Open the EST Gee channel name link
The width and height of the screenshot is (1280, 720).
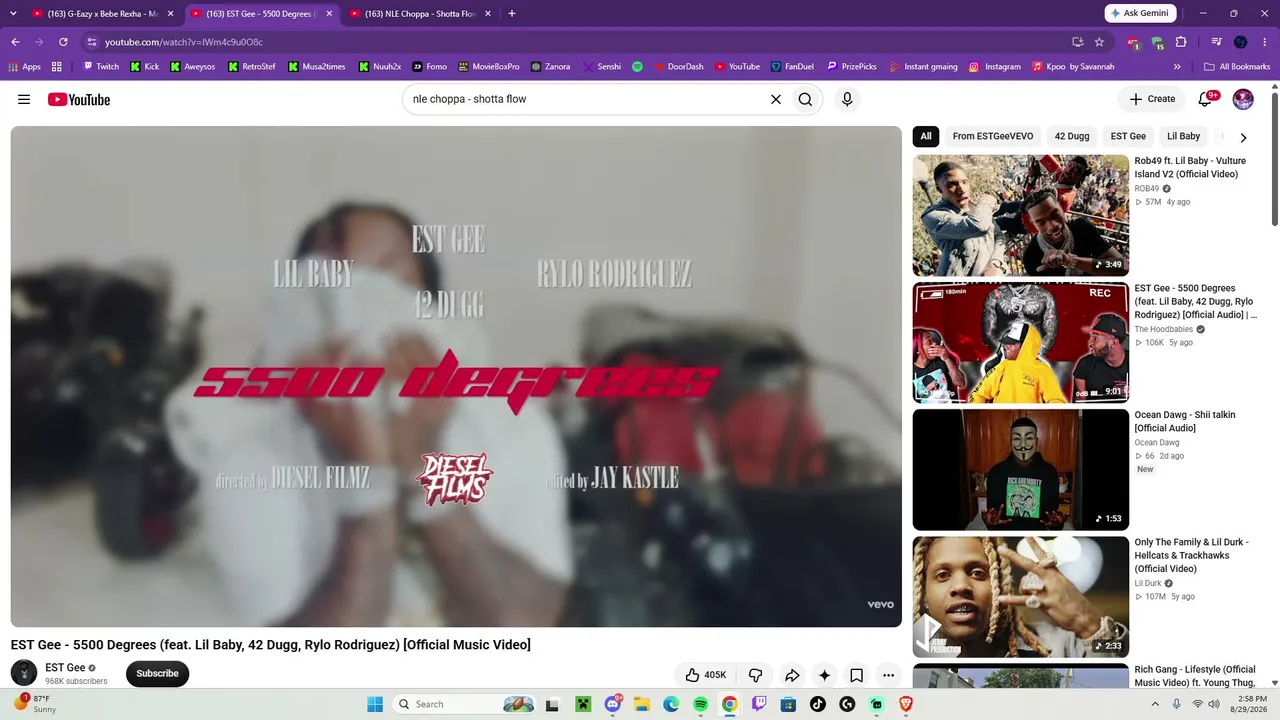point(65,667)
